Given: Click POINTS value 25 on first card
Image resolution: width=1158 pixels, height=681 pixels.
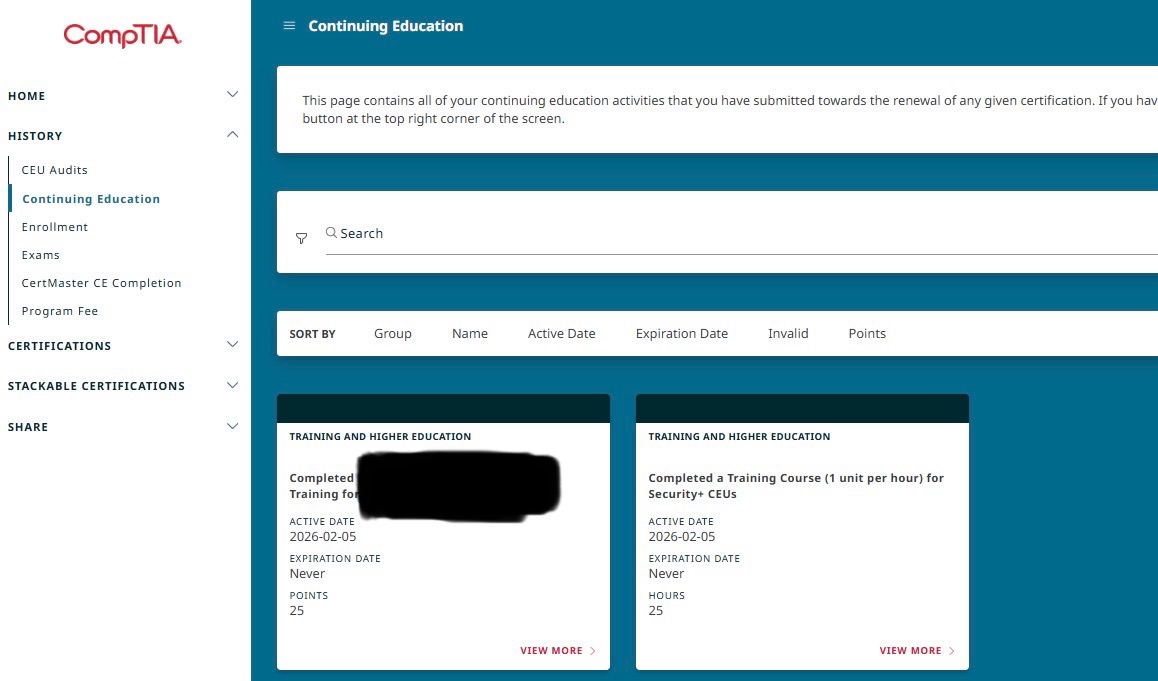Looking at the screenshot, I should point(297,611).
